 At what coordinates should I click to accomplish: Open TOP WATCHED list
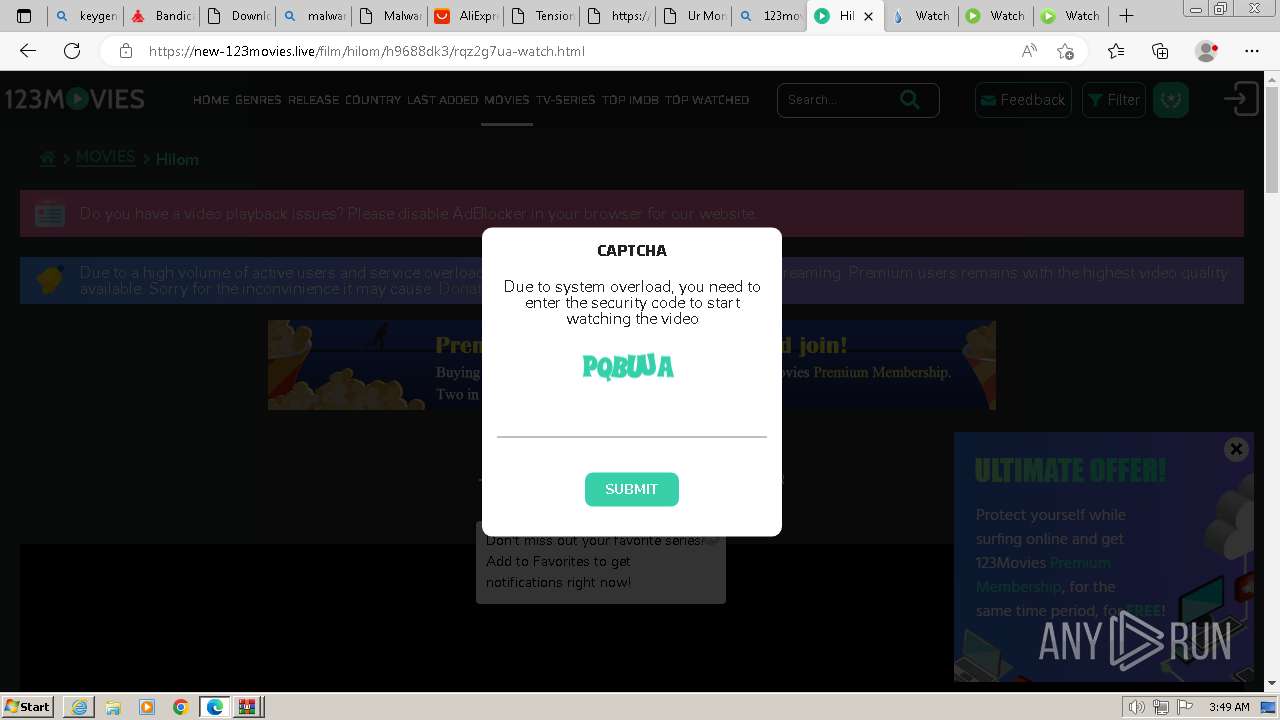point(707,100)
